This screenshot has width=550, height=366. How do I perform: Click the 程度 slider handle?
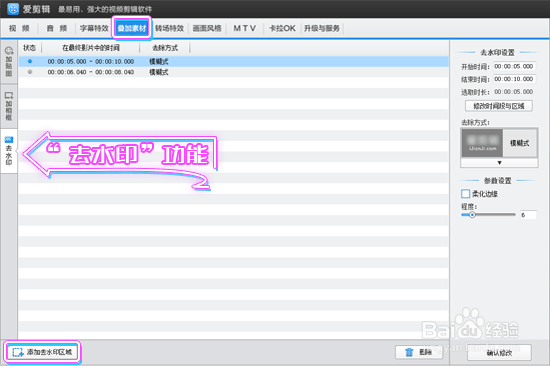click(472, 215)
